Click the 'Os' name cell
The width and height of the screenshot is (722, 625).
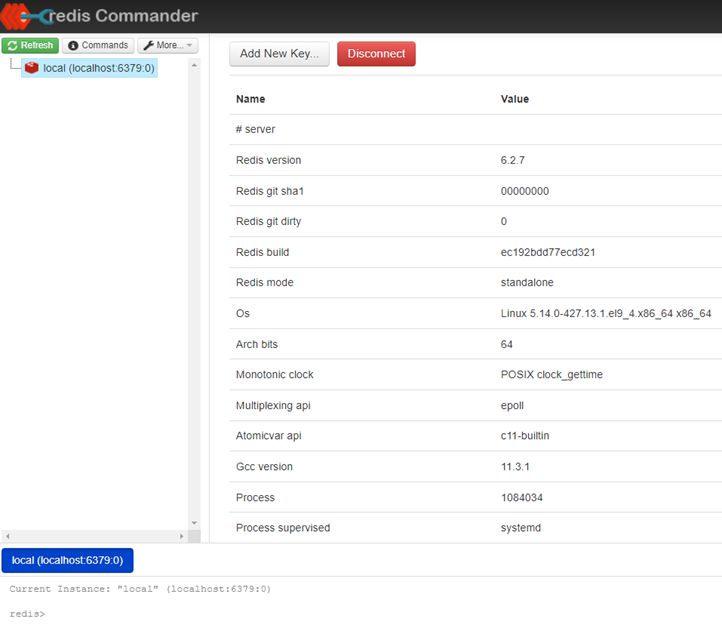(243, 313)
